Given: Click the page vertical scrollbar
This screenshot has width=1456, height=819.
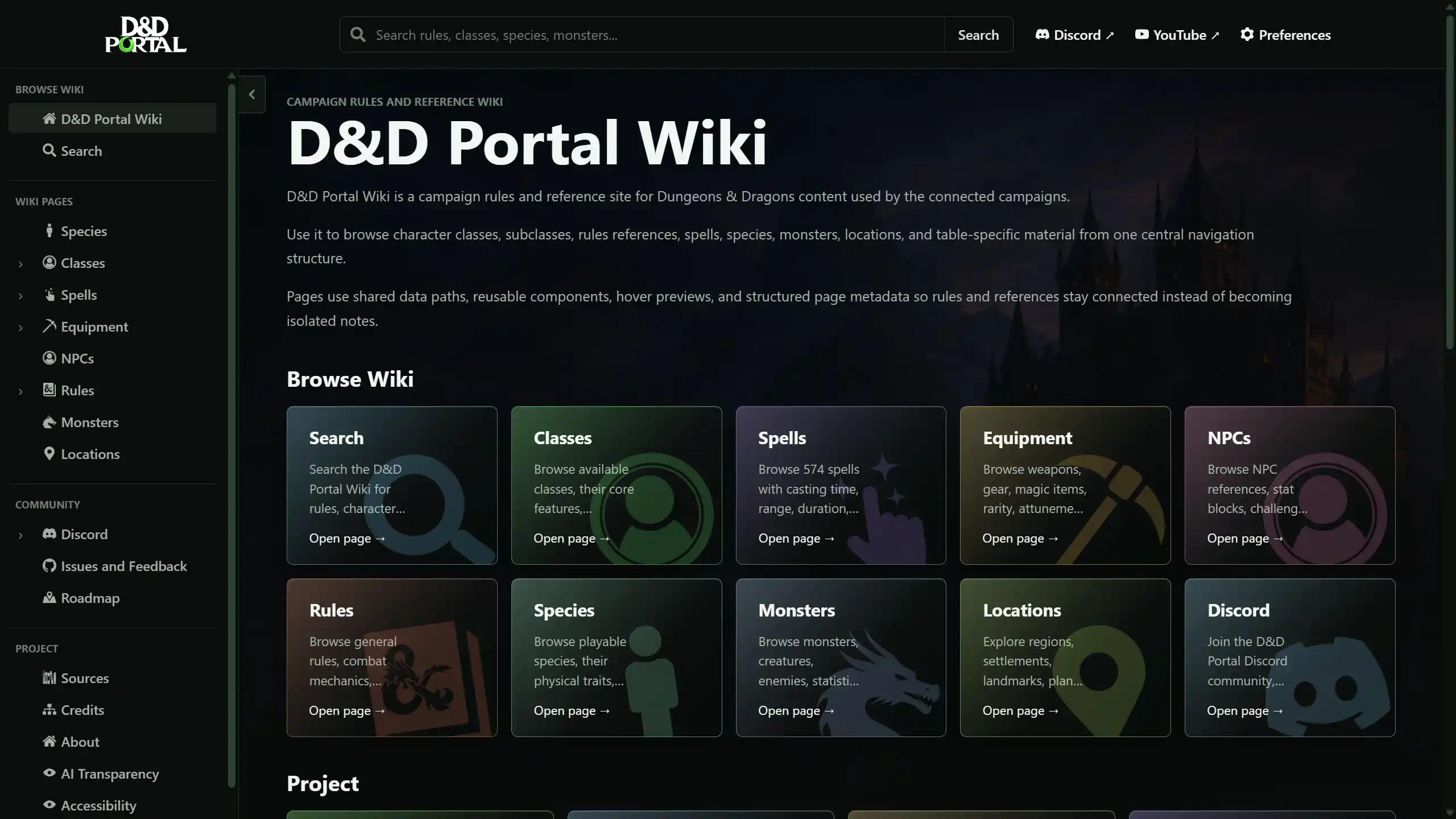Looking at the screenshot, I should pyautogui.click(x=1450, y=182).
